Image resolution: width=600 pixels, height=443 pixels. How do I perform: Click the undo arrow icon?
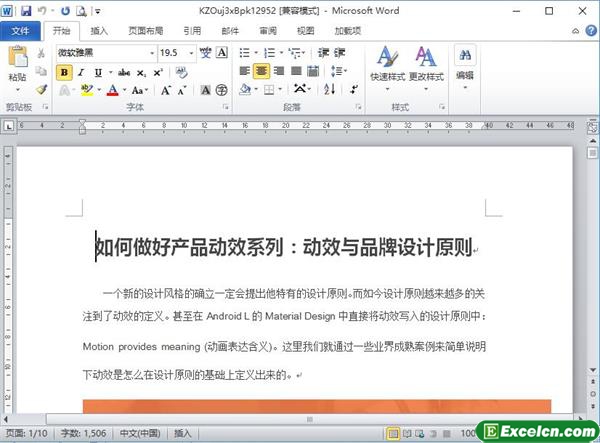(x=42, y=11)
